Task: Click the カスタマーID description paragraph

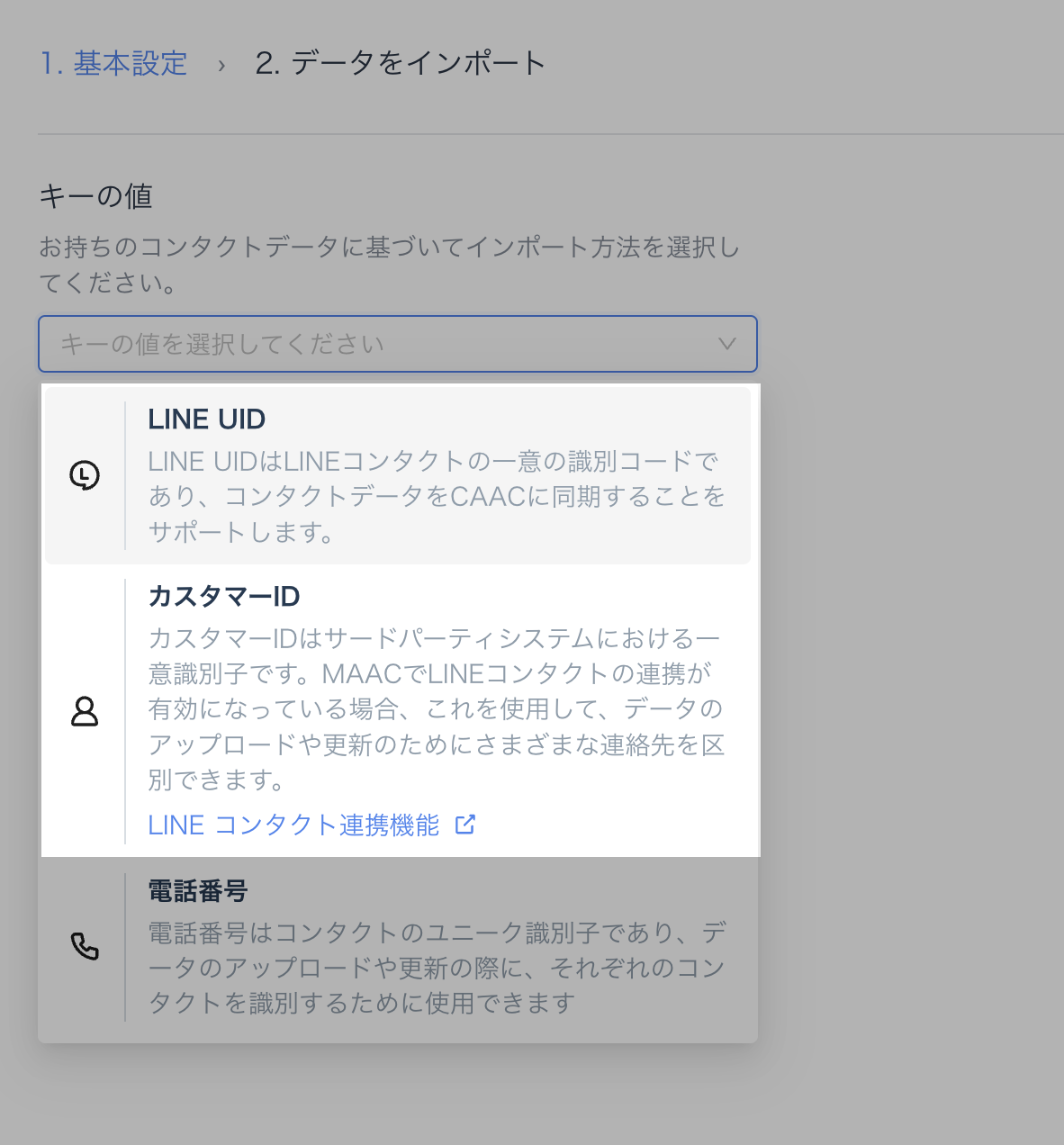Action: pyautogui.click(x=437, y=708)
